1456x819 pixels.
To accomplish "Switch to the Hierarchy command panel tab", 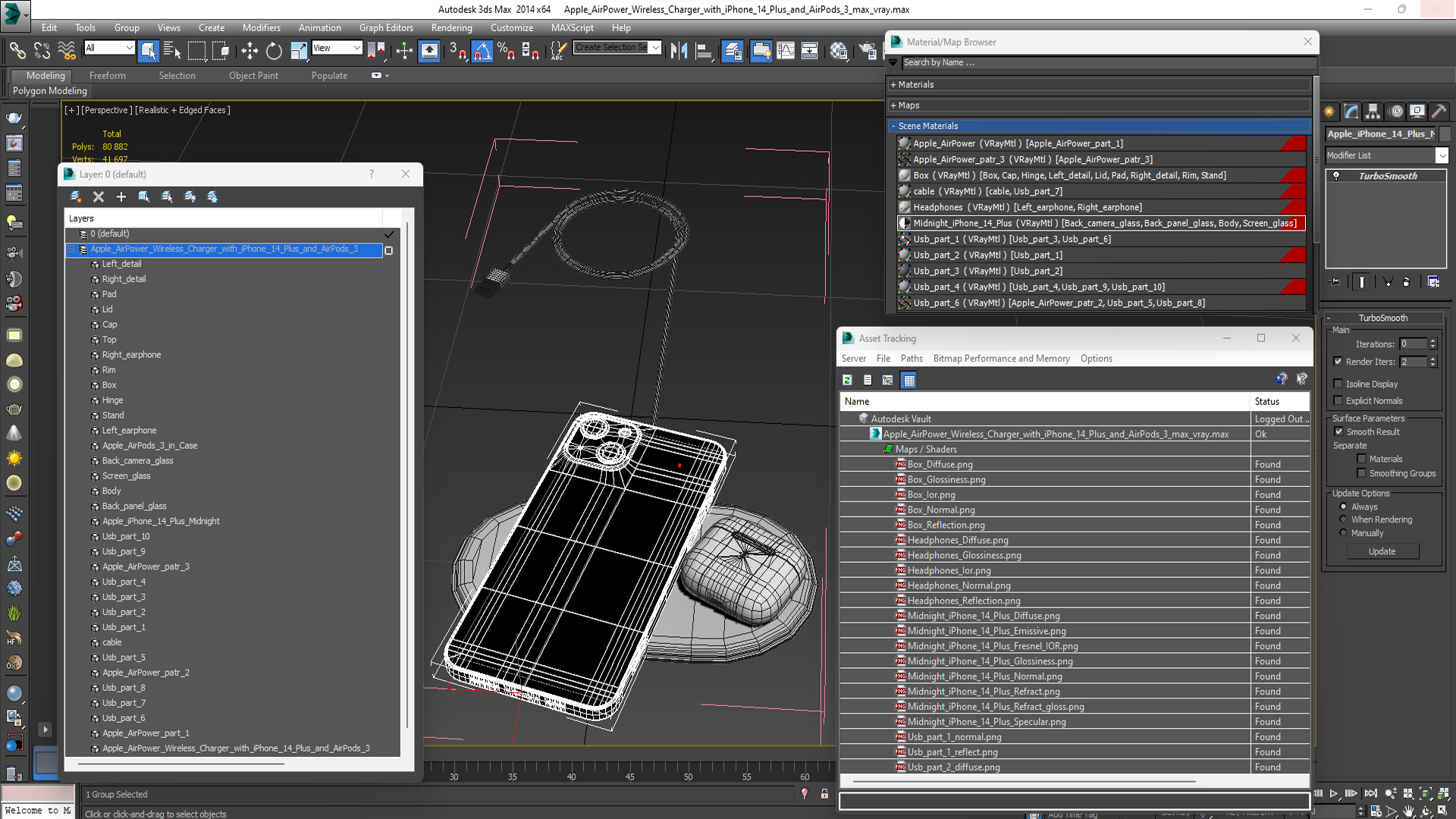I will [x=1373, y=111].
